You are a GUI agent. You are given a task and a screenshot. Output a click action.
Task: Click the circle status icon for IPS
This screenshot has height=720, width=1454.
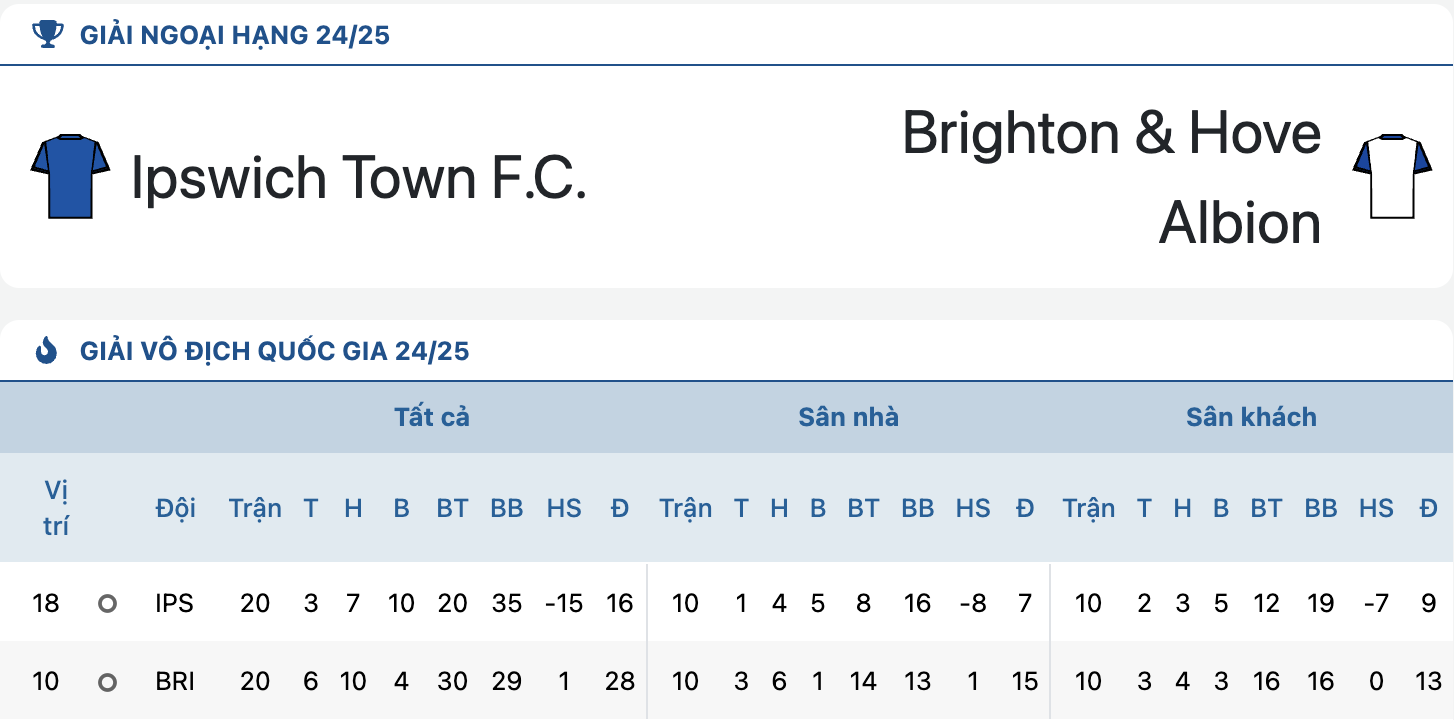coord(108,603)
